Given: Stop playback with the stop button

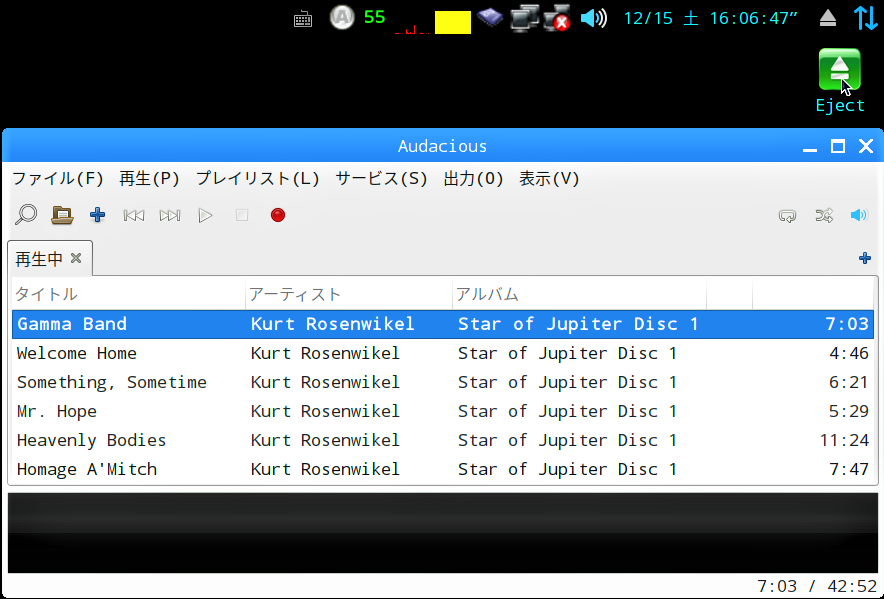Looking at the screenshot, I should (x=242, y=215).
